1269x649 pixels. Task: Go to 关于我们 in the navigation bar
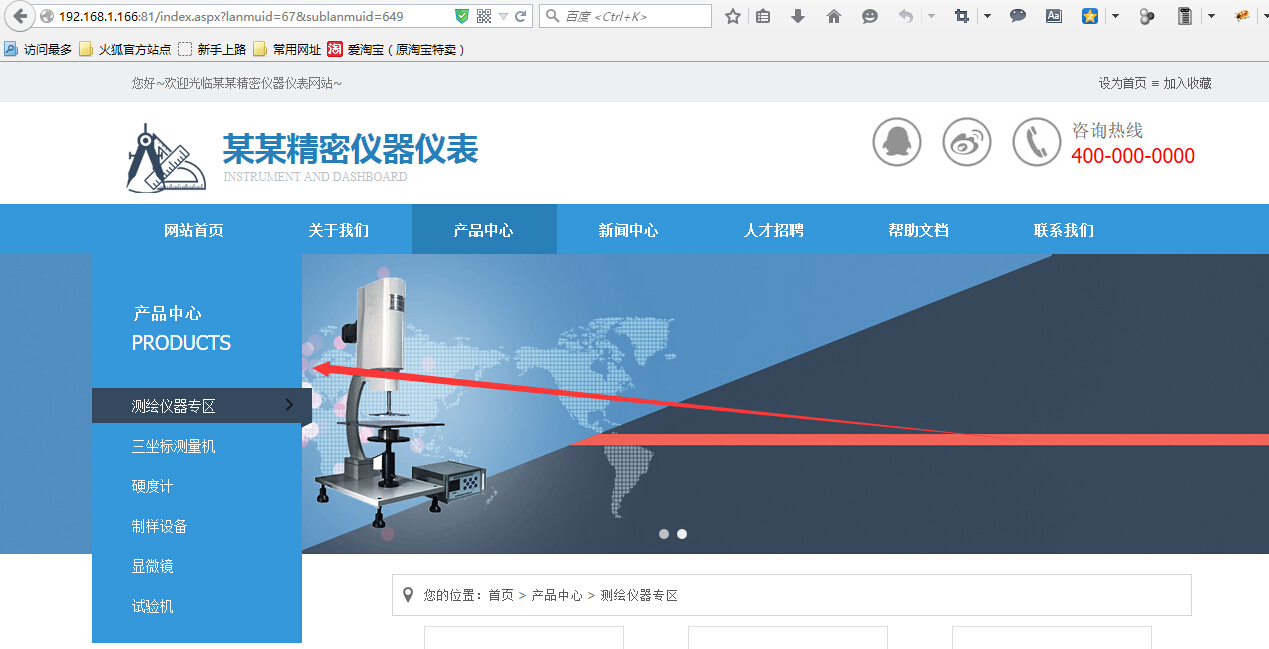[338, 230]
